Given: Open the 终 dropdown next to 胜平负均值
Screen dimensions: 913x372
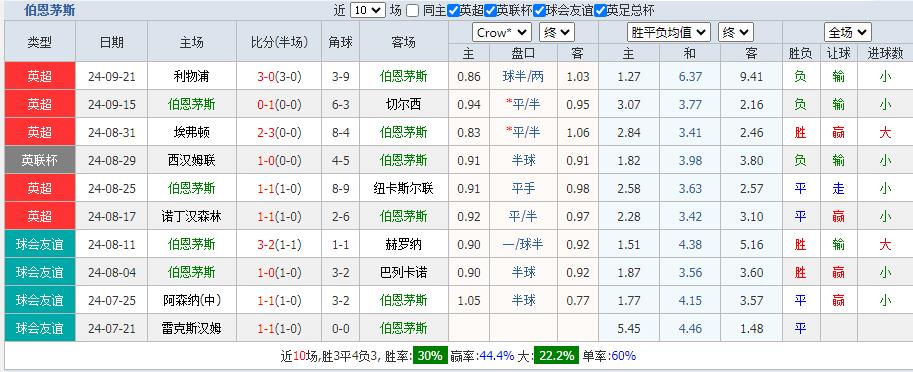Looking at the screenshot, I should coord(735,33).
